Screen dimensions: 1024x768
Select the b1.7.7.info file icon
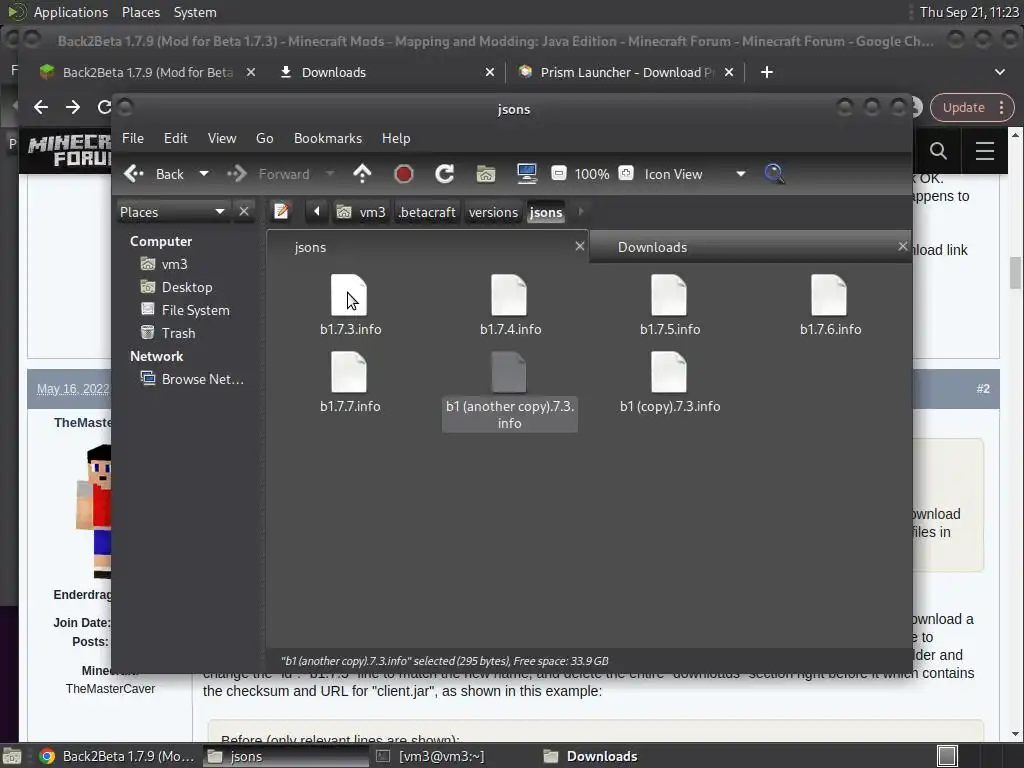[x=349, y=372]
